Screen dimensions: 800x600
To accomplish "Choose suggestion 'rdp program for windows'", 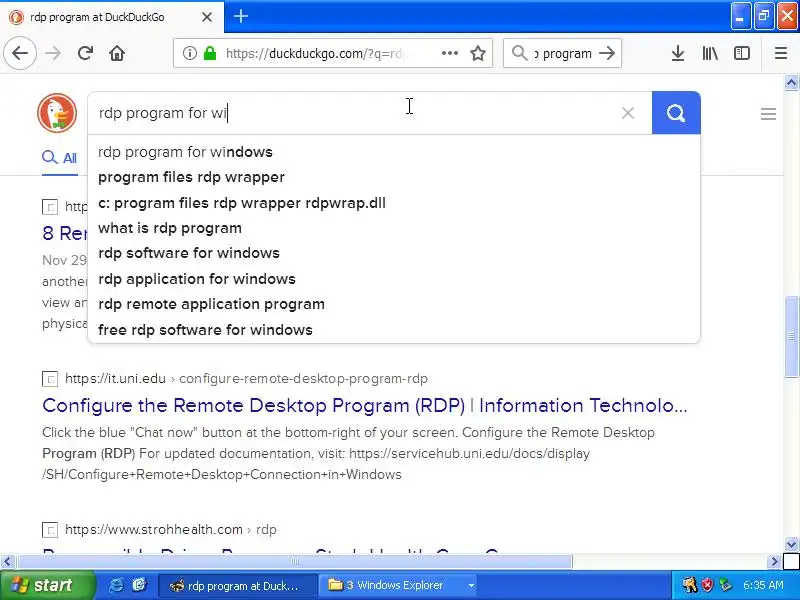I will (394, 152).
